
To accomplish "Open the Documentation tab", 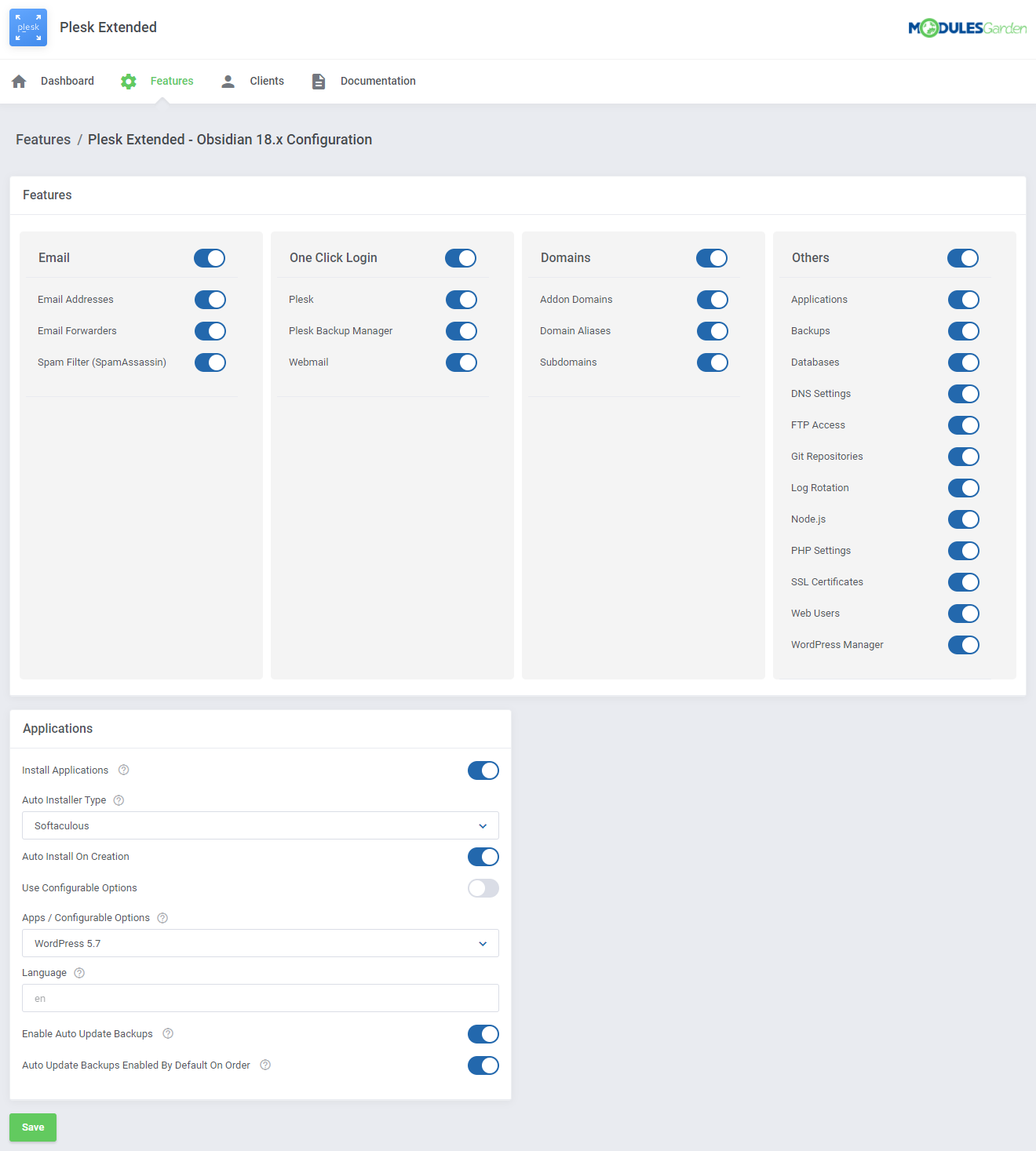I will click(363, 81).
